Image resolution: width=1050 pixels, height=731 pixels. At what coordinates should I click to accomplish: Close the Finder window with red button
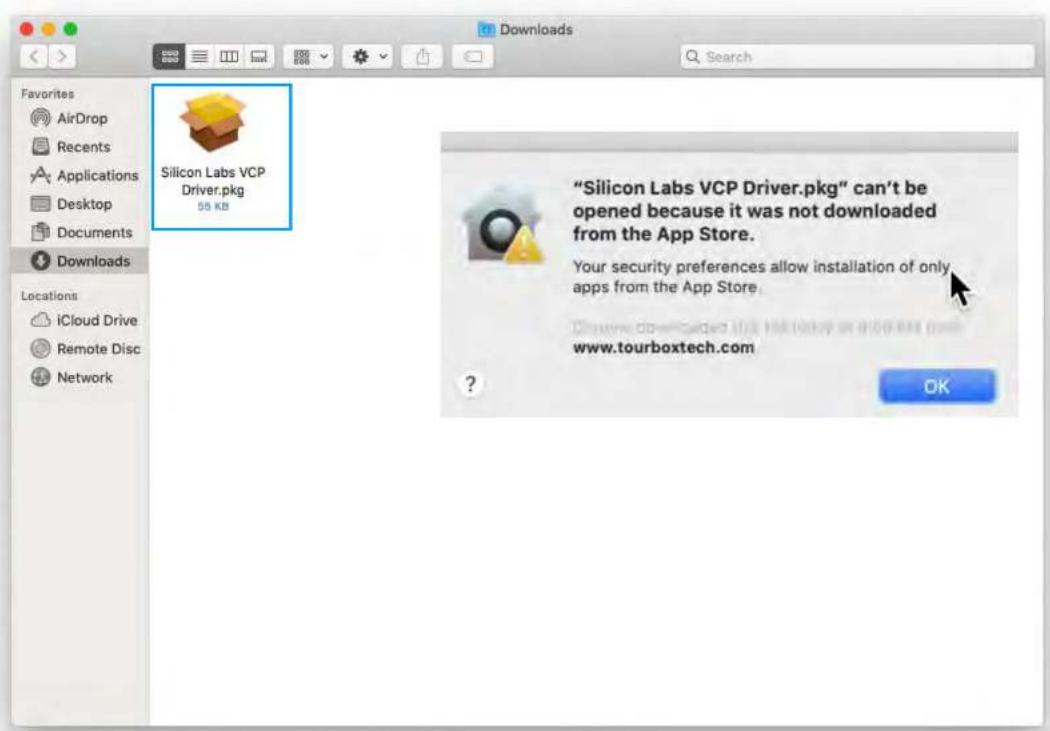click(27, 29)
